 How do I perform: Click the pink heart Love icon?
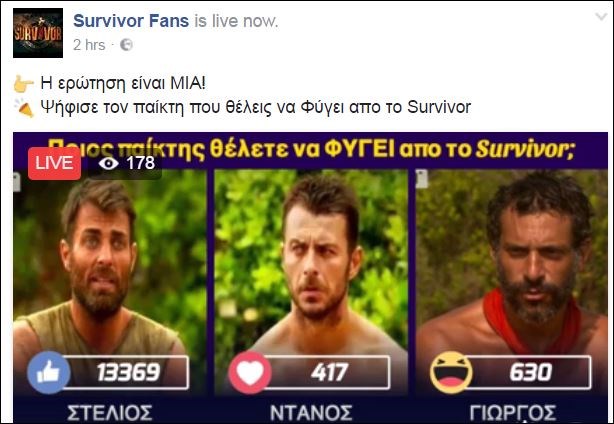[250, 373]
